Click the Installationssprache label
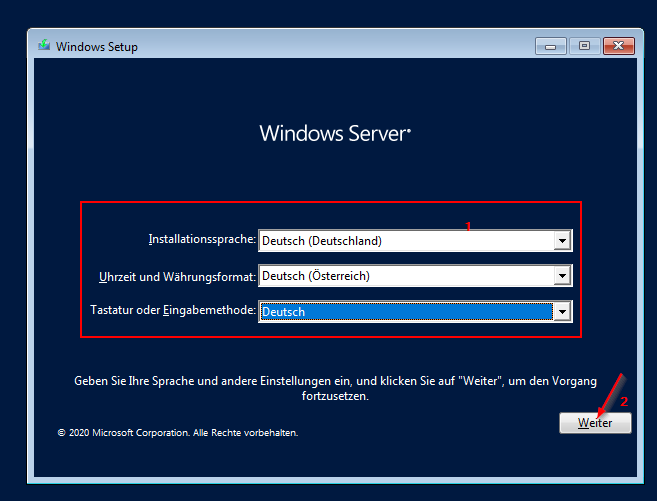 click(202, 239)
